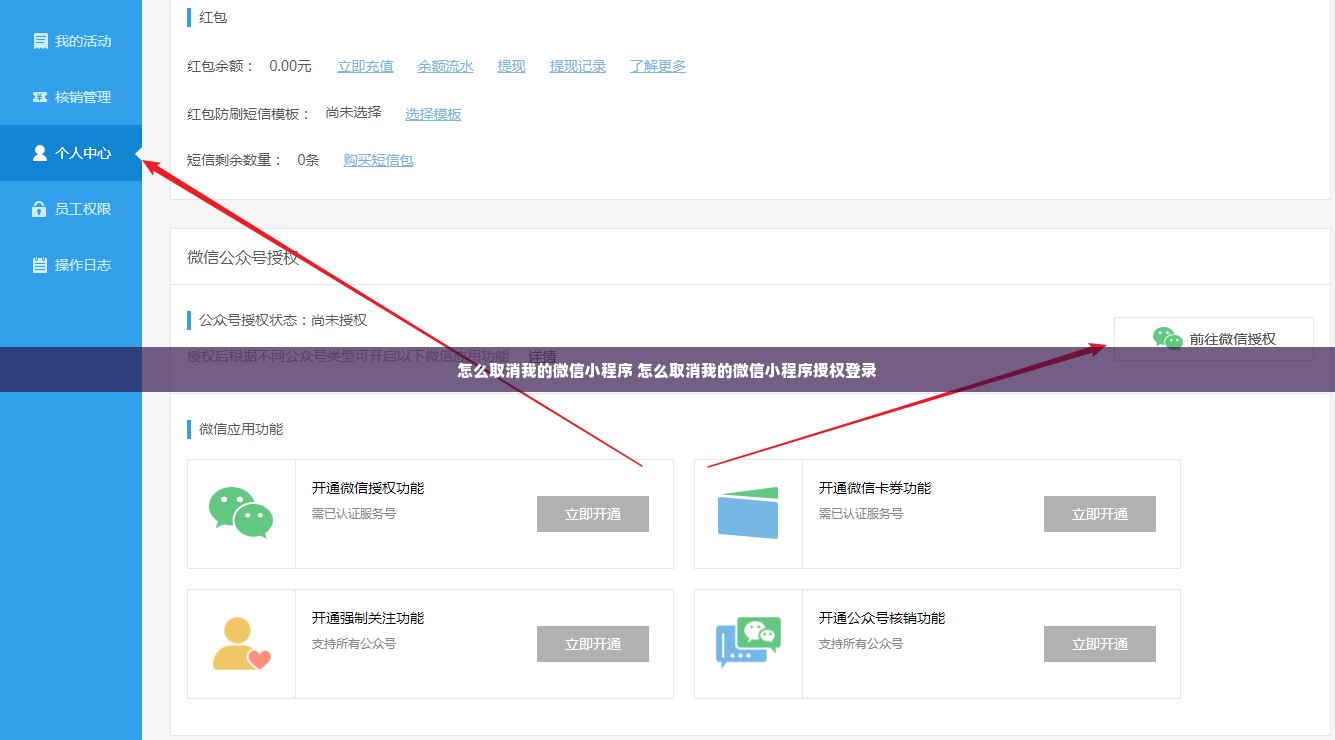Open the 提现记录 link

(577, 66)
